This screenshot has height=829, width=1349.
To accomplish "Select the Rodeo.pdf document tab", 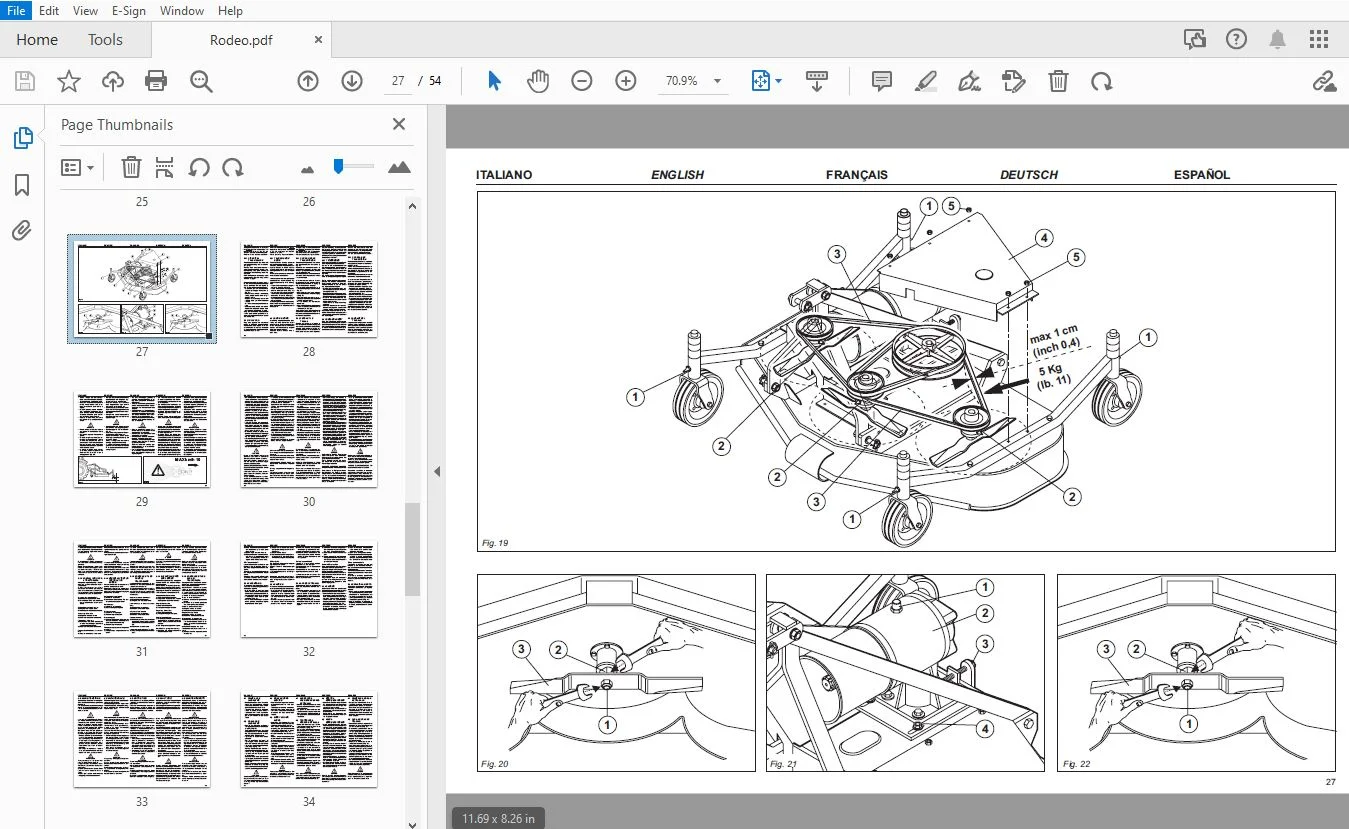I will coord(241,40).
